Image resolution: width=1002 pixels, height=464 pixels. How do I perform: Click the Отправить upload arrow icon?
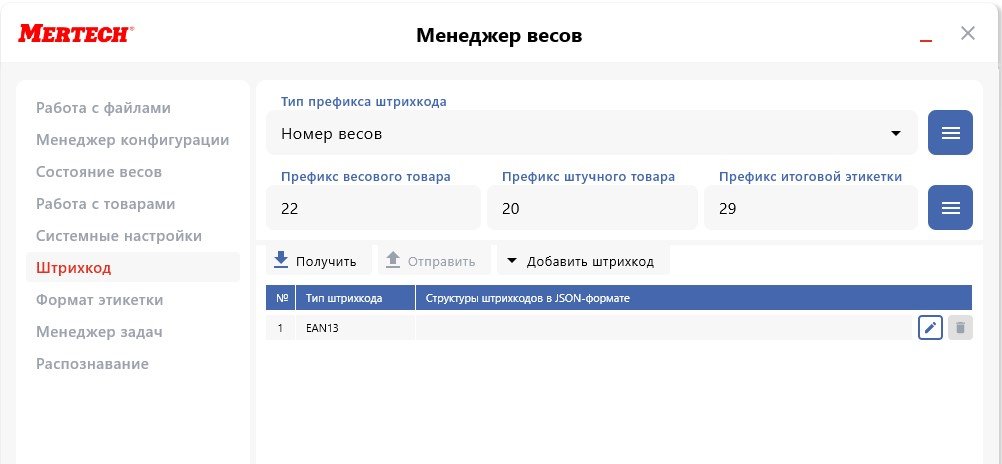coord(393,260)
